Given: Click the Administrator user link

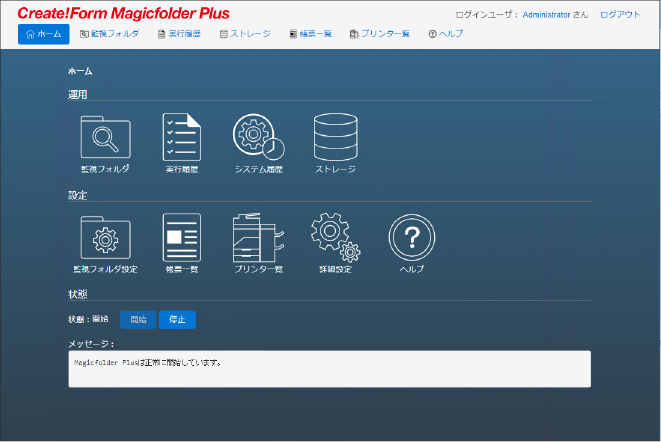Looking at the screenshot, I should pos(546,15).
